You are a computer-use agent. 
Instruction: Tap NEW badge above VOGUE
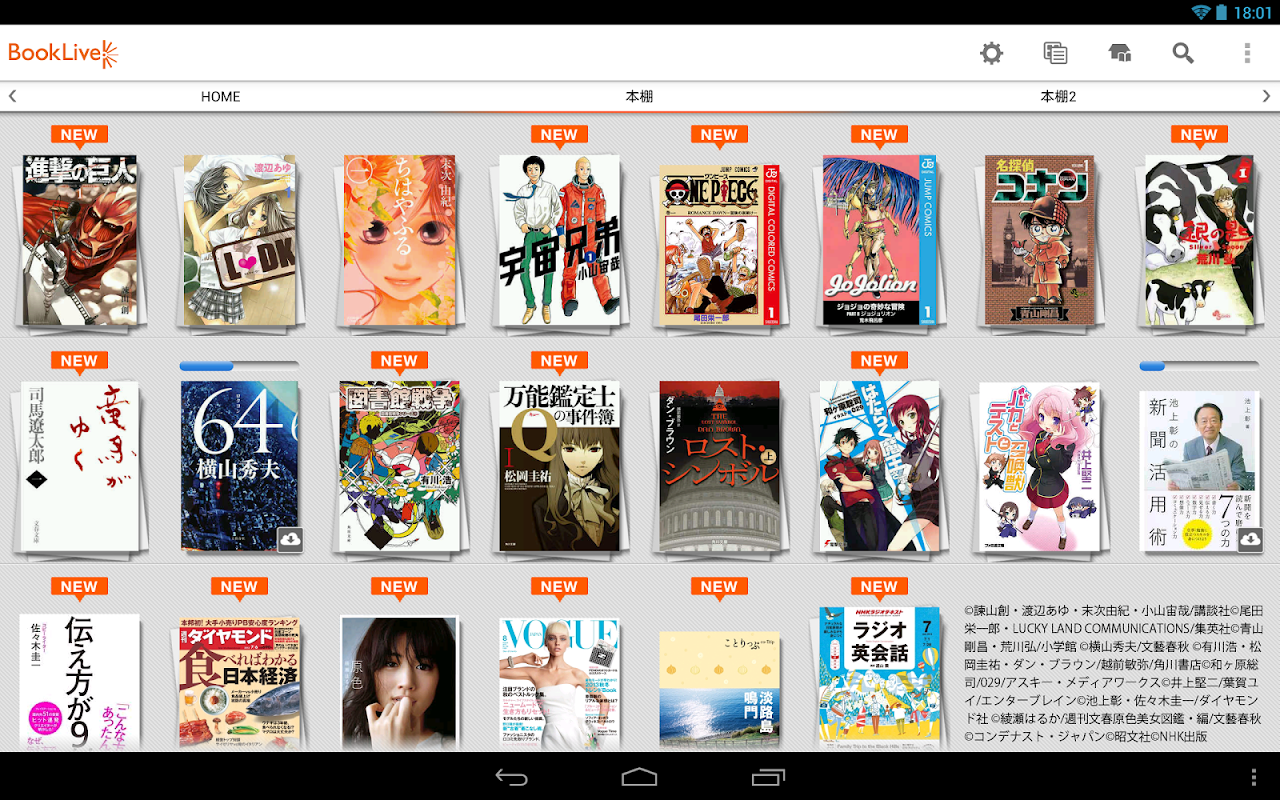pos(559,588)
